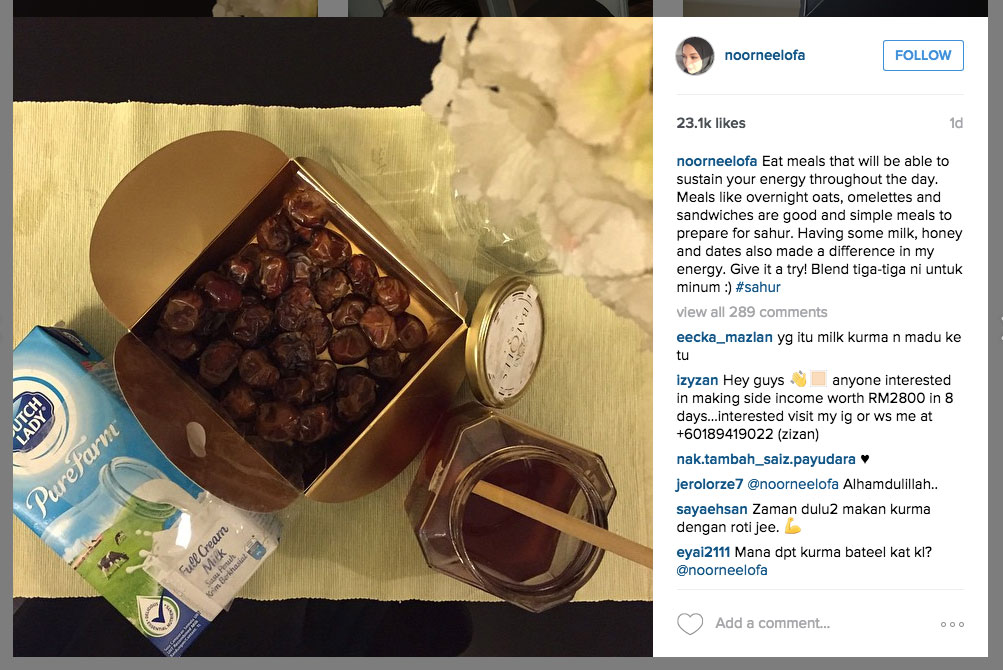Visit eyai2111's profile
The image size is (1003, 670).
703,552
